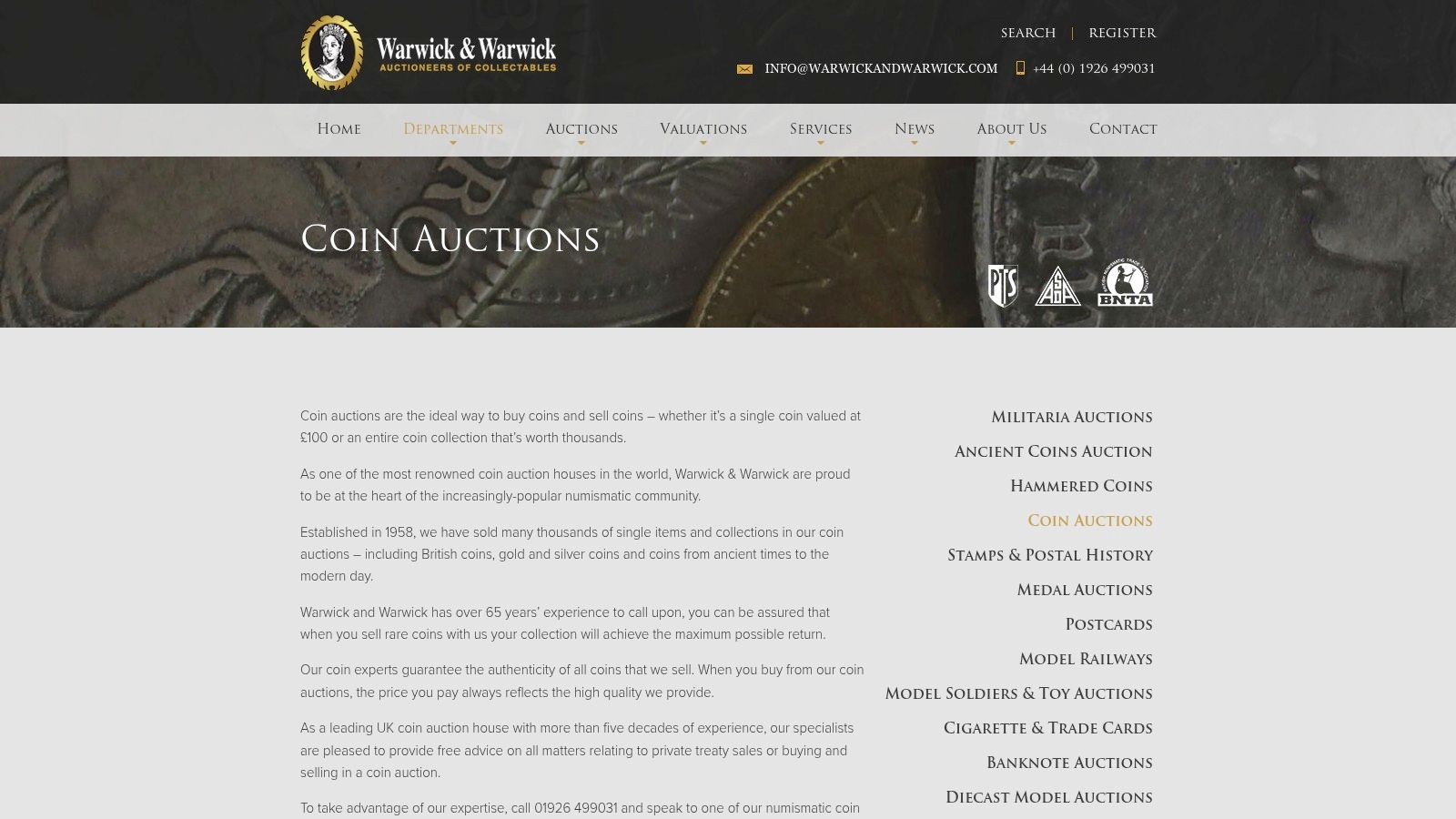Click the Register link in header

tap(1122, 33)
